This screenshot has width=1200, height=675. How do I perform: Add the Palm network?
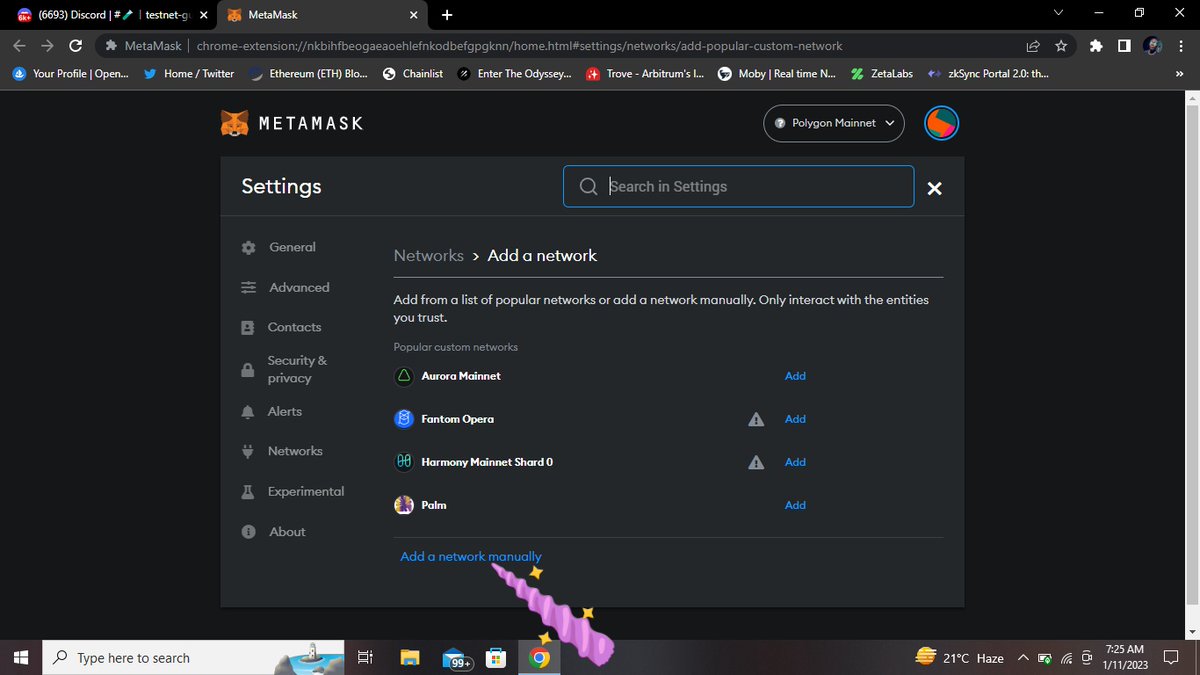pyautogui.click(x=795, y=505)
